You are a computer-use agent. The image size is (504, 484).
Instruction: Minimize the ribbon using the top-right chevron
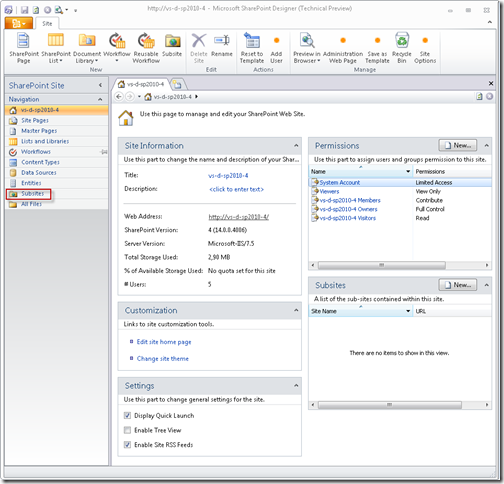490,22
